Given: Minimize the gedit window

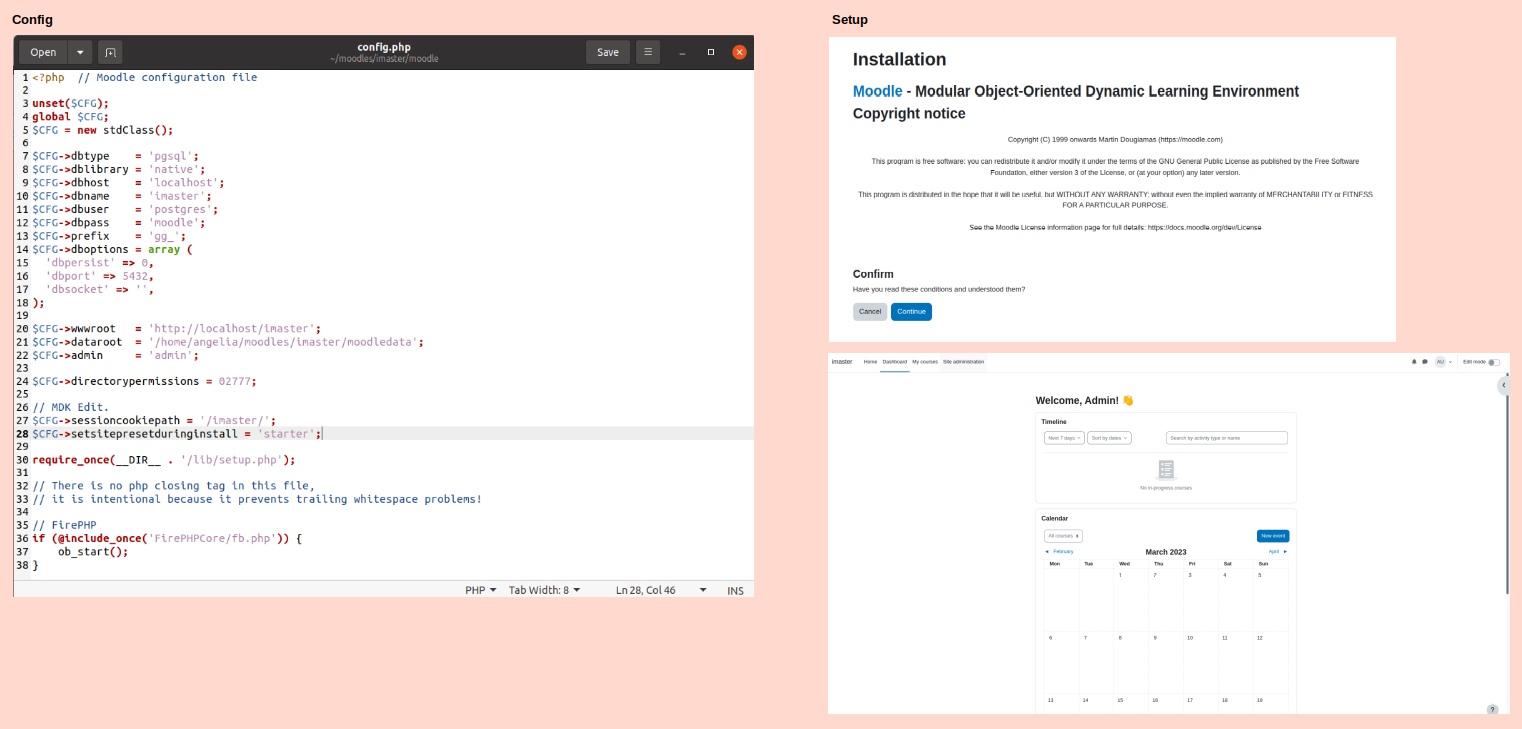Looking at the screenshot, I should point(682,52).
